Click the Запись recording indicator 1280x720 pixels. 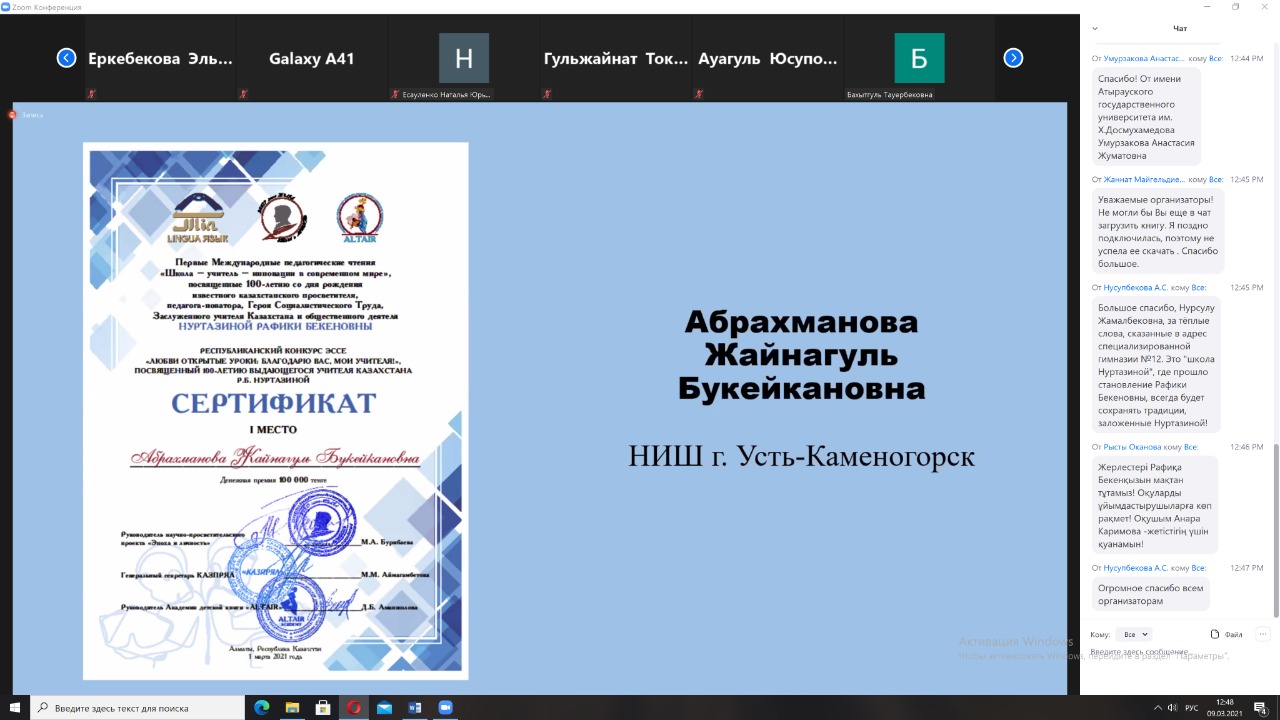click(25, 115)
